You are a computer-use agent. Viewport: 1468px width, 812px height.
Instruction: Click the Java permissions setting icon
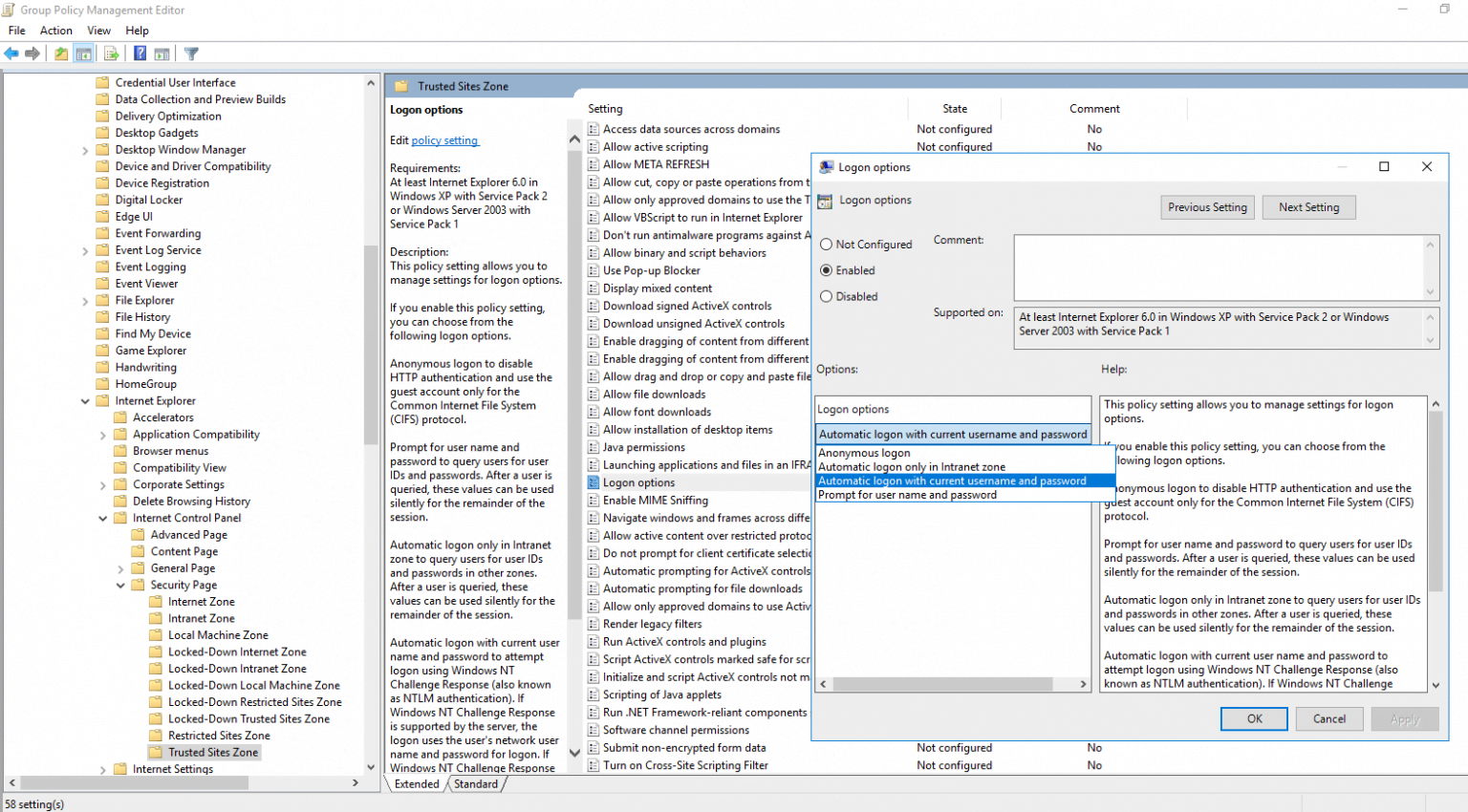click(594, 447)
